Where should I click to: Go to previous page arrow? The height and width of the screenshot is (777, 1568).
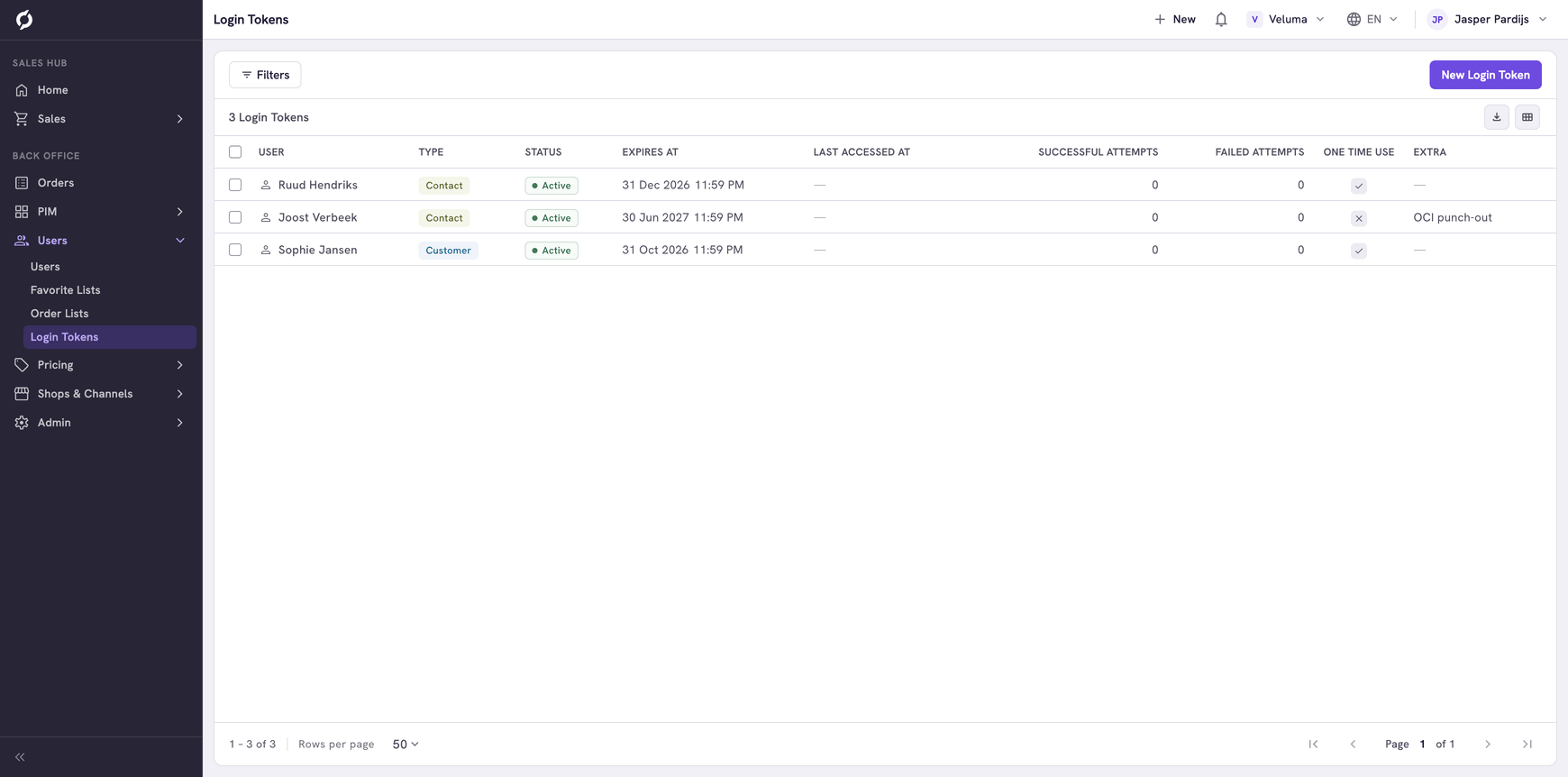(x=1353, y=745)
